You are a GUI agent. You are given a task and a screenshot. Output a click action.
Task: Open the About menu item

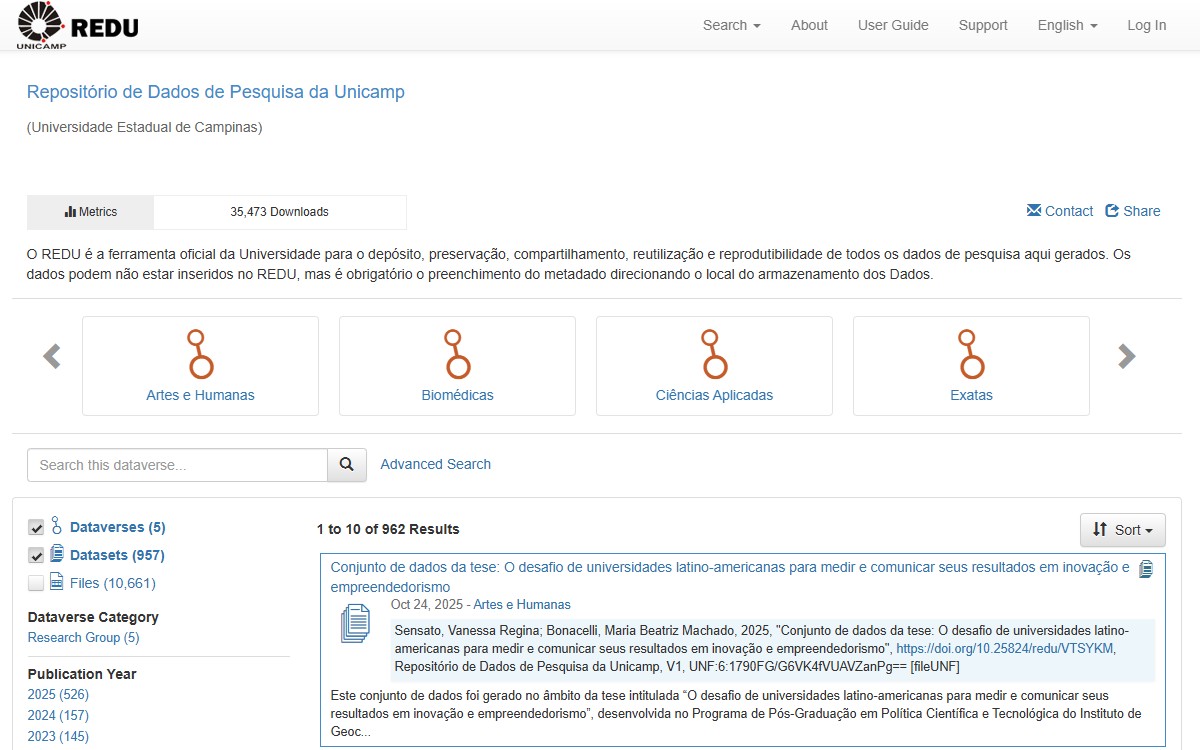[x=809, y=25]
